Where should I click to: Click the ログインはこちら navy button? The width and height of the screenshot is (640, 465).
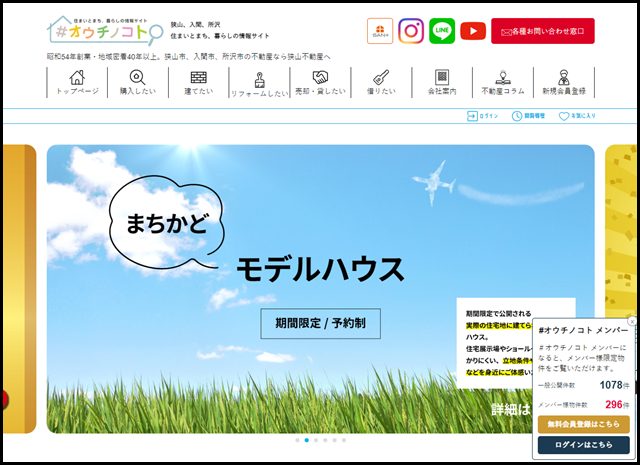pos(583,445)
